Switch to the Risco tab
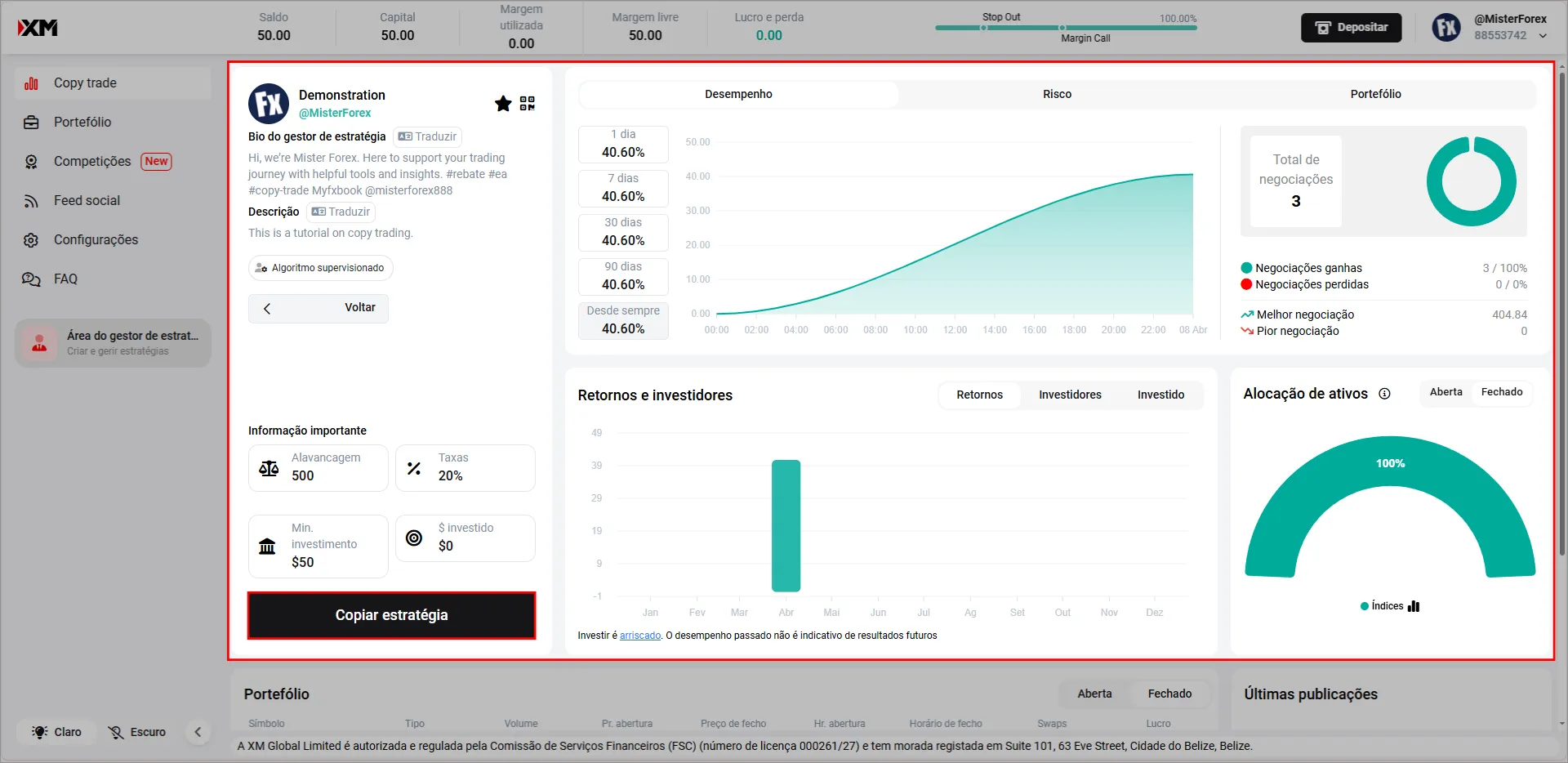The height and width of the screenshot is (763, 1568). pyautogui.click(x=1057, y=95)
